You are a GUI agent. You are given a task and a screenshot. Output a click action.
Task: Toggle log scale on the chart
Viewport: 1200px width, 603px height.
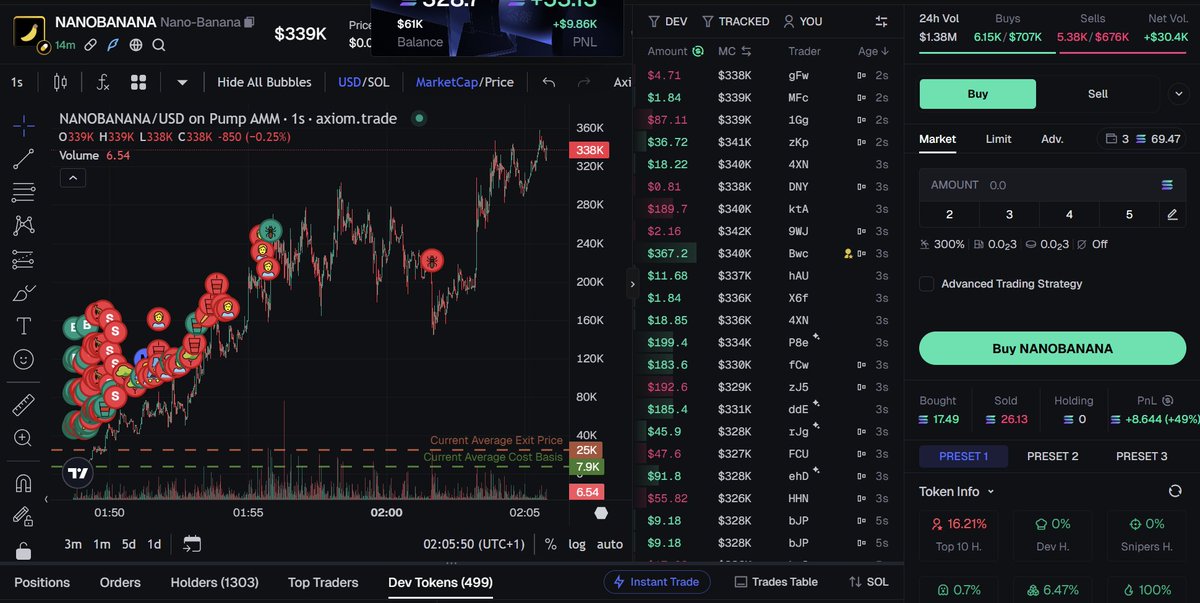pyautogui.click(x=577, y=544)
